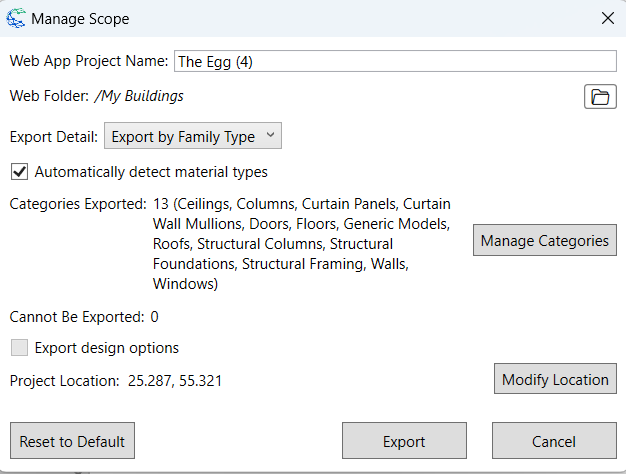The height and width of the screenshot is (474, 626).
Task: Close the Manage Scope dialog
Action: click(x=606, y=18)
